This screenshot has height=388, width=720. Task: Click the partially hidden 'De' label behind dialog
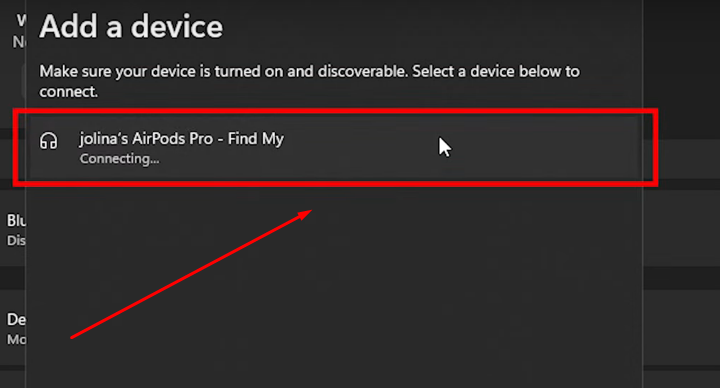pos(16,320)
